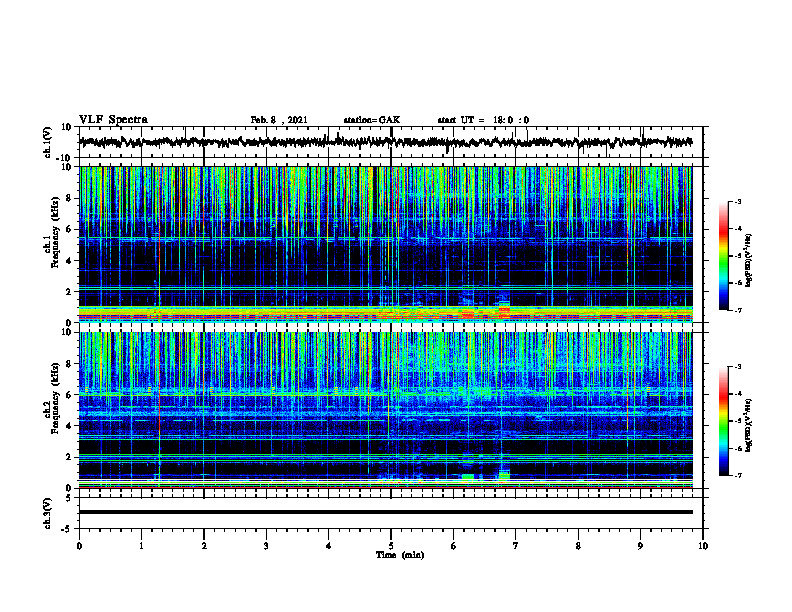Click time-axis tick label "6"
This screenshot has width=792, height=612.
[x=454, y=546]
